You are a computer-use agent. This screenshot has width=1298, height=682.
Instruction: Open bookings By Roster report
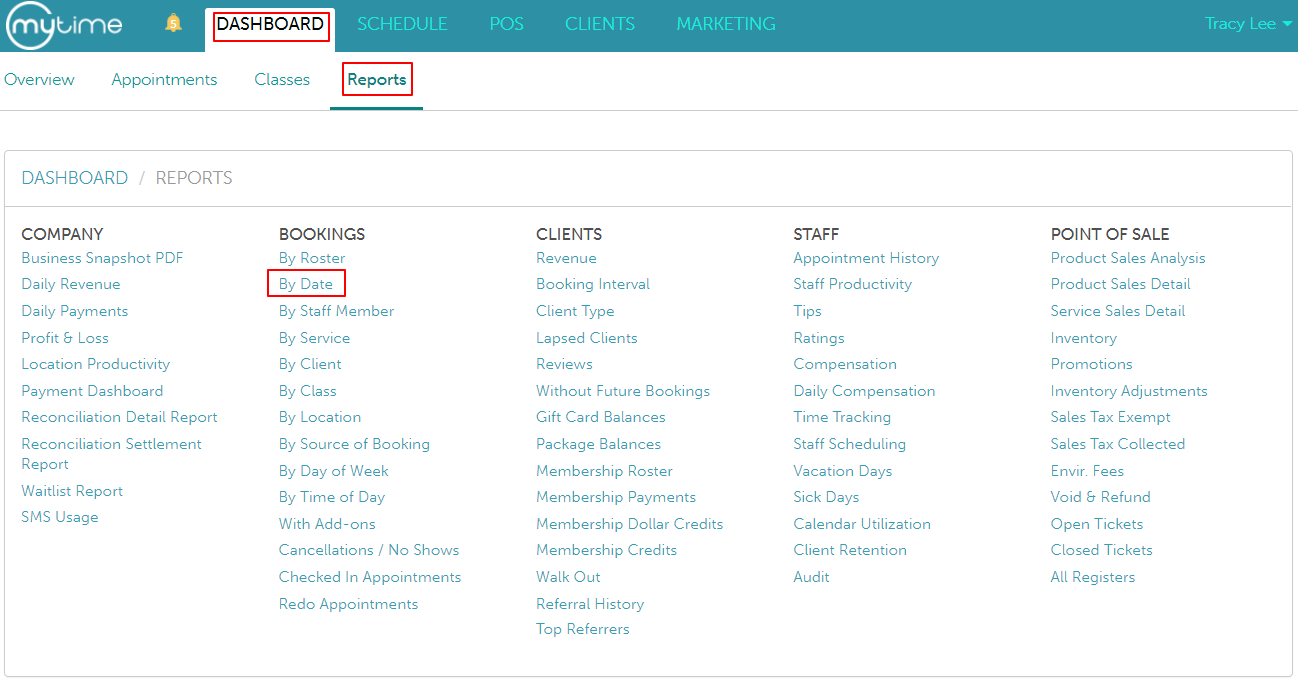pyautogui.click(x=312, y=258)
